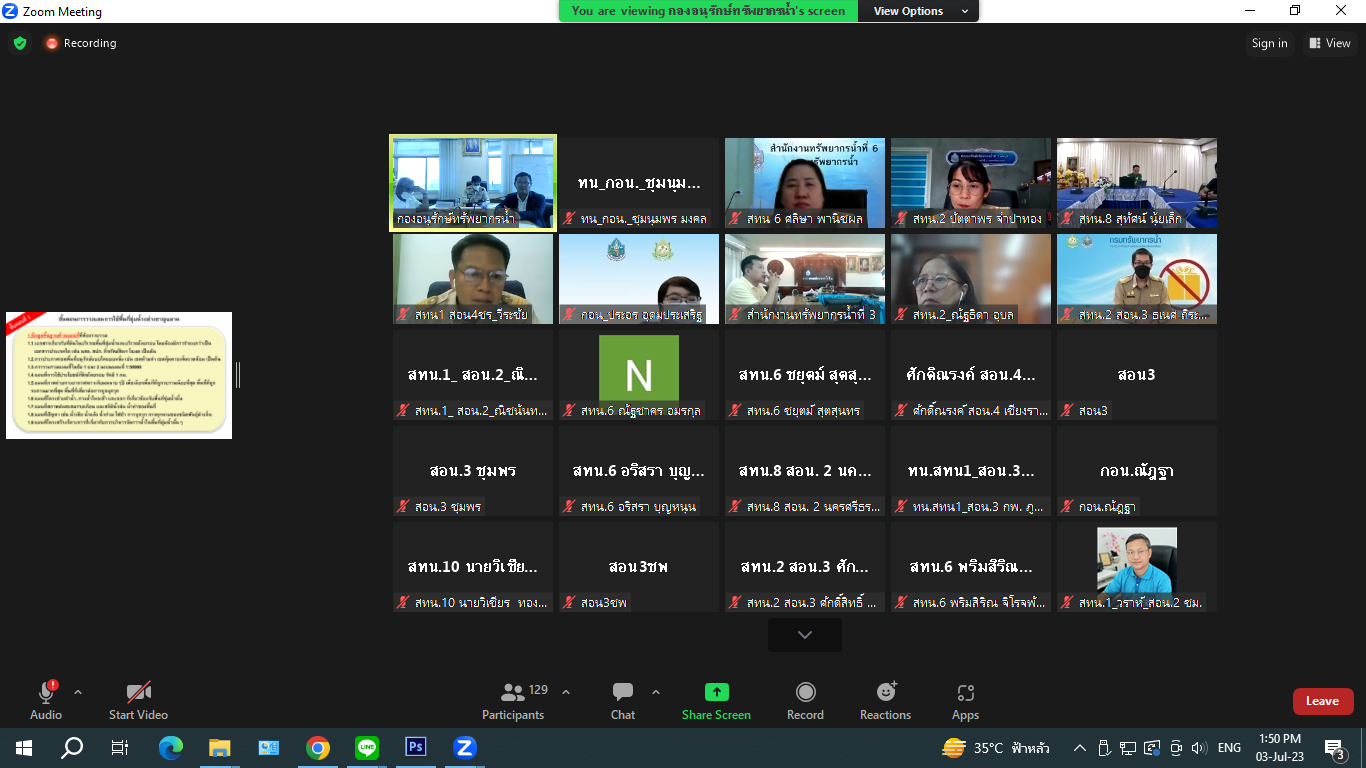Click the Sign in button
Screen dimensions: 1366x768
pyautogui.click(x=1269, y=43)
